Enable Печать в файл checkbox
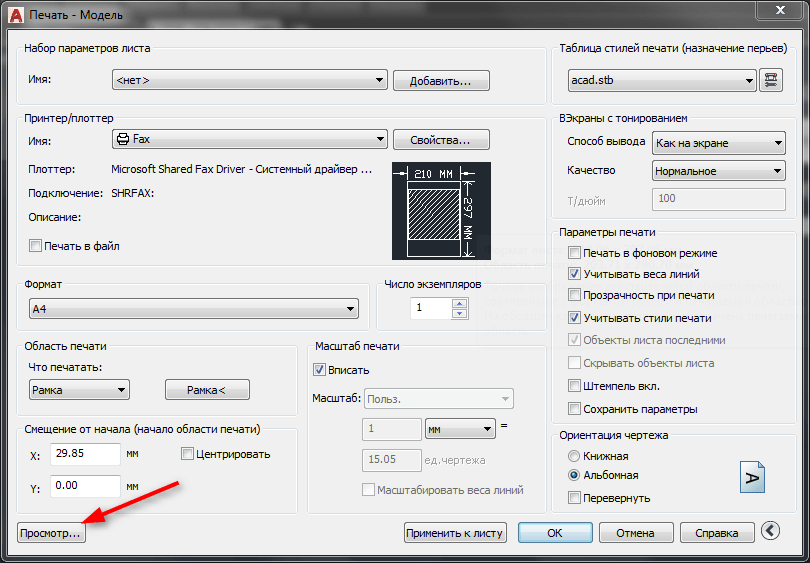 point(36,246)
